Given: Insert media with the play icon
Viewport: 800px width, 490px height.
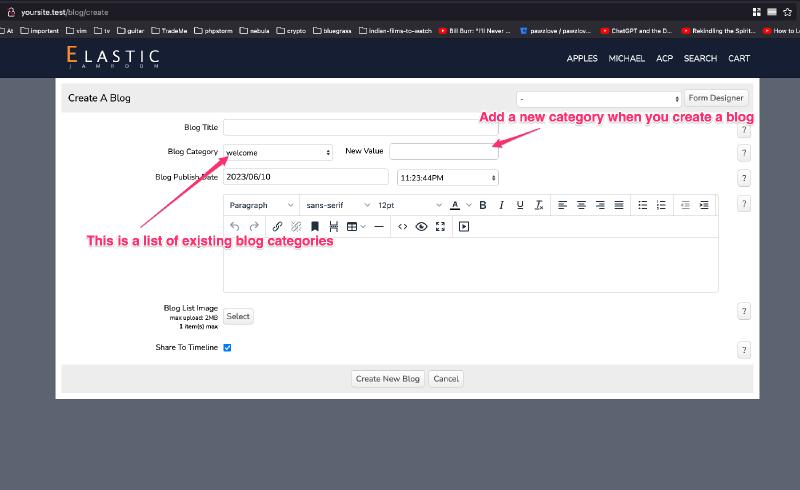Looking at the screenshot, I should tap(464, 227).
